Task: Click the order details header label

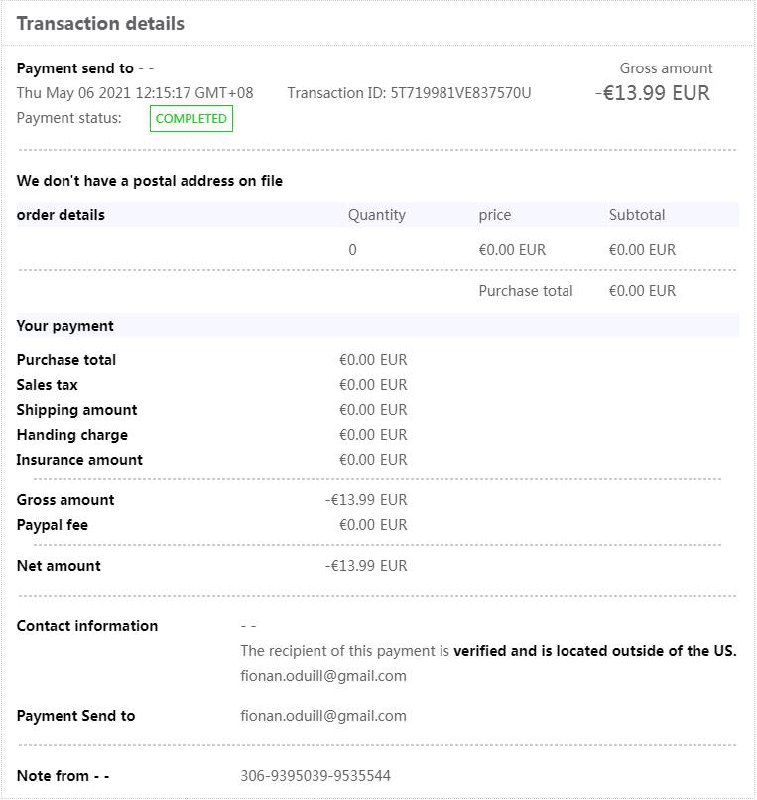Action: pyautogui.click(x=61, y=215)
